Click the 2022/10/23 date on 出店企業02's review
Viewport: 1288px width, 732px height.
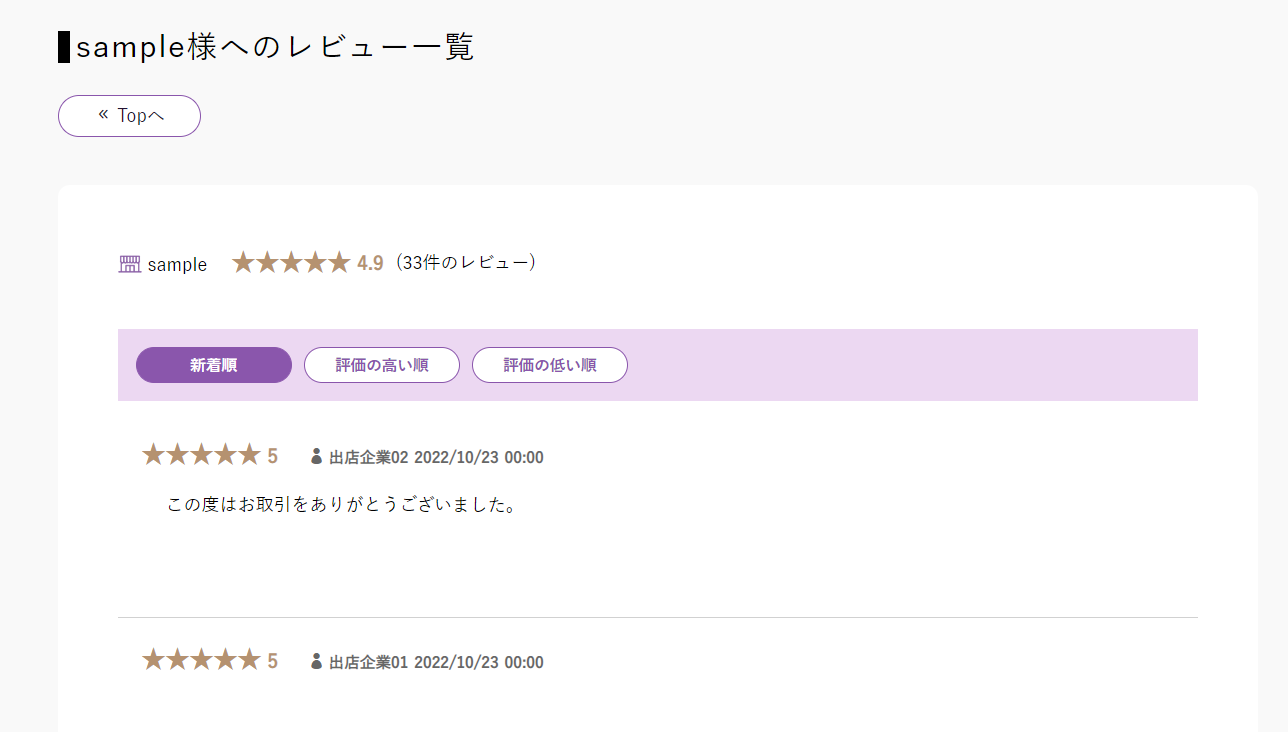pyautogui.click(x=455, y=458)
